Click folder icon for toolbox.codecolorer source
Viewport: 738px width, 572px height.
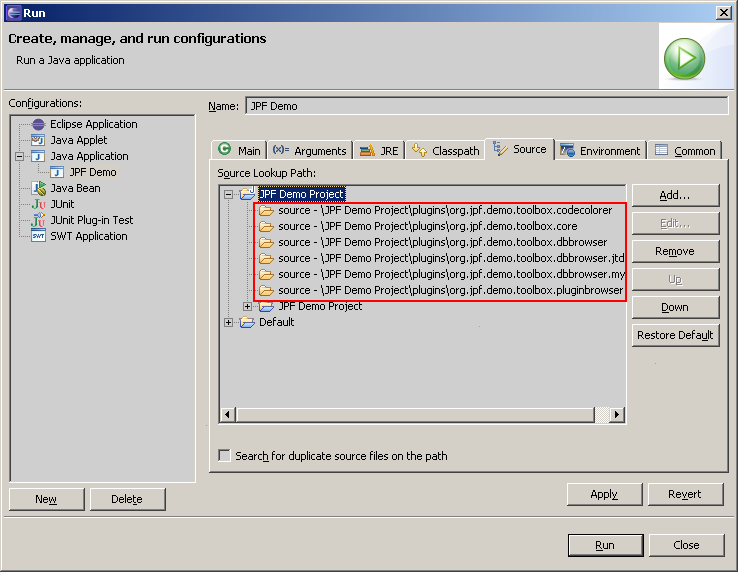(266, 210)
